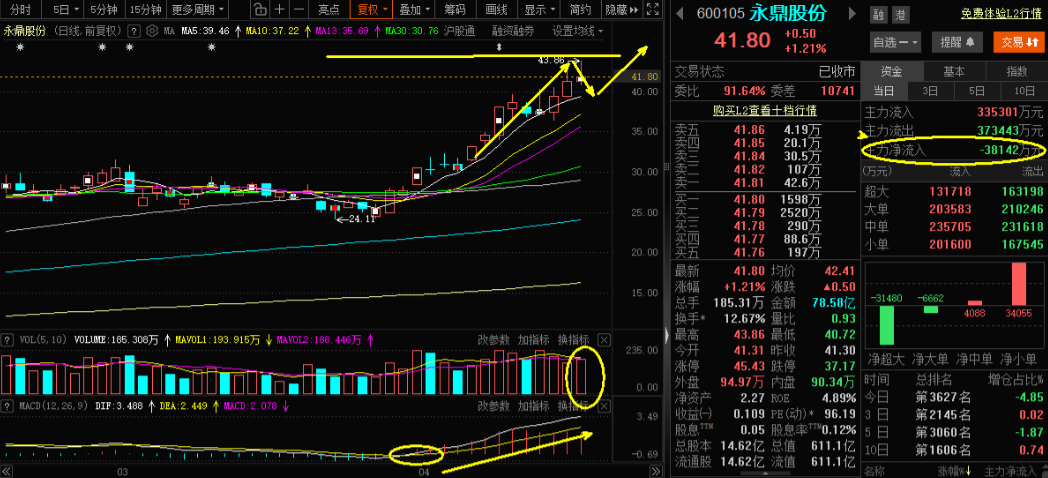Select 10日 fund flow period
Viewport: 1048px width, 478px height.
[x=1023, y=91]
